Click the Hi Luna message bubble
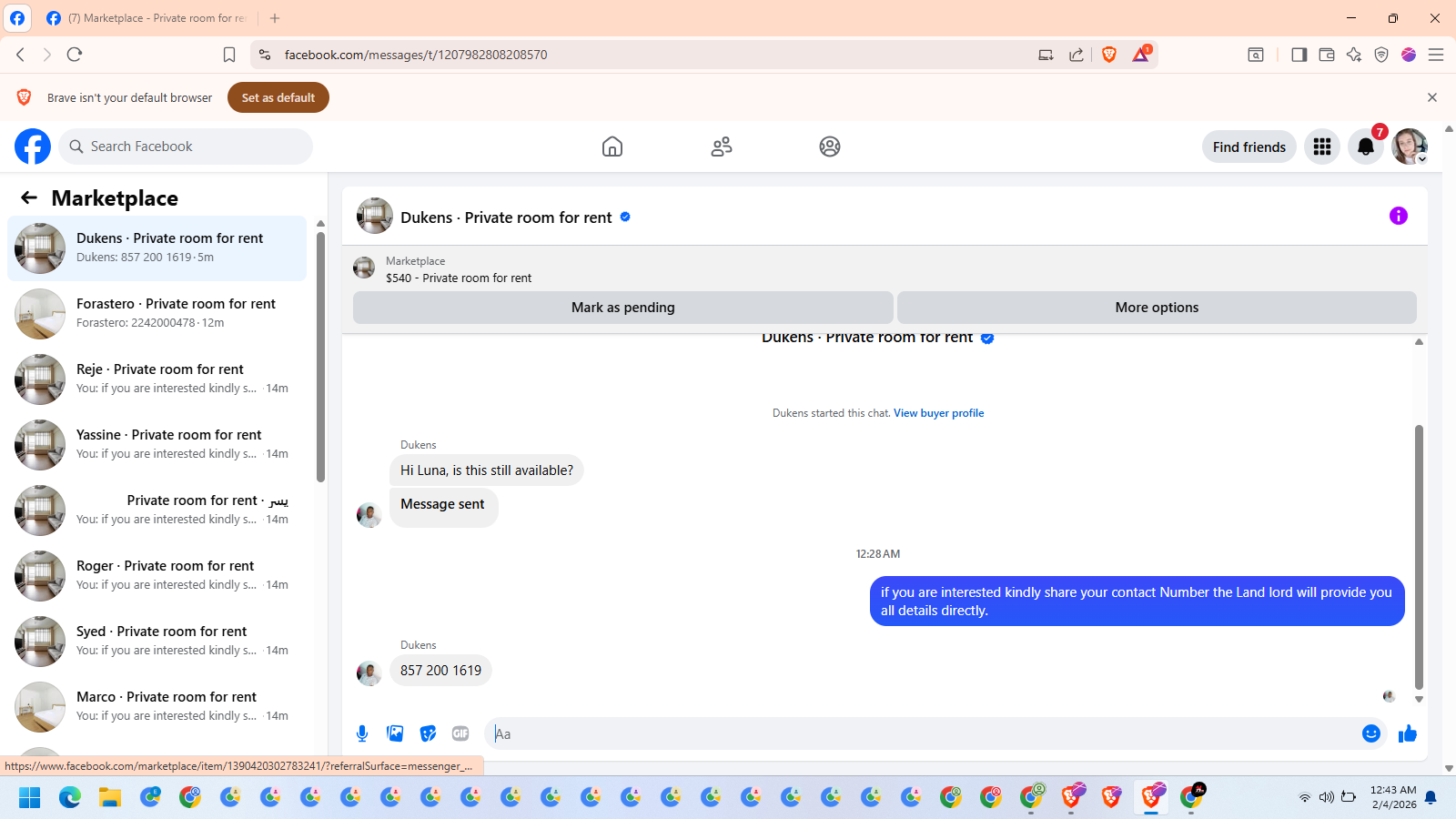The image size is (1456, 819). point(487,470)
